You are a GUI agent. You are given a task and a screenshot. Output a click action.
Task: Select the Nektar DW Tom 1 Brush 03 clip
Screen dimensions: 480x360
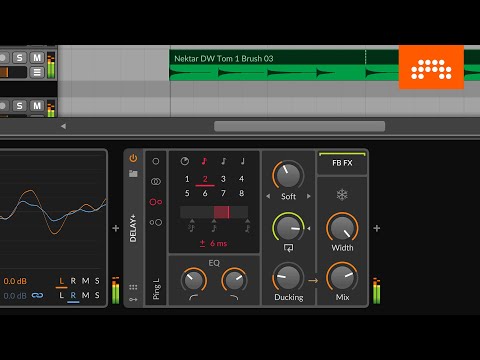[x=224, y=59]
